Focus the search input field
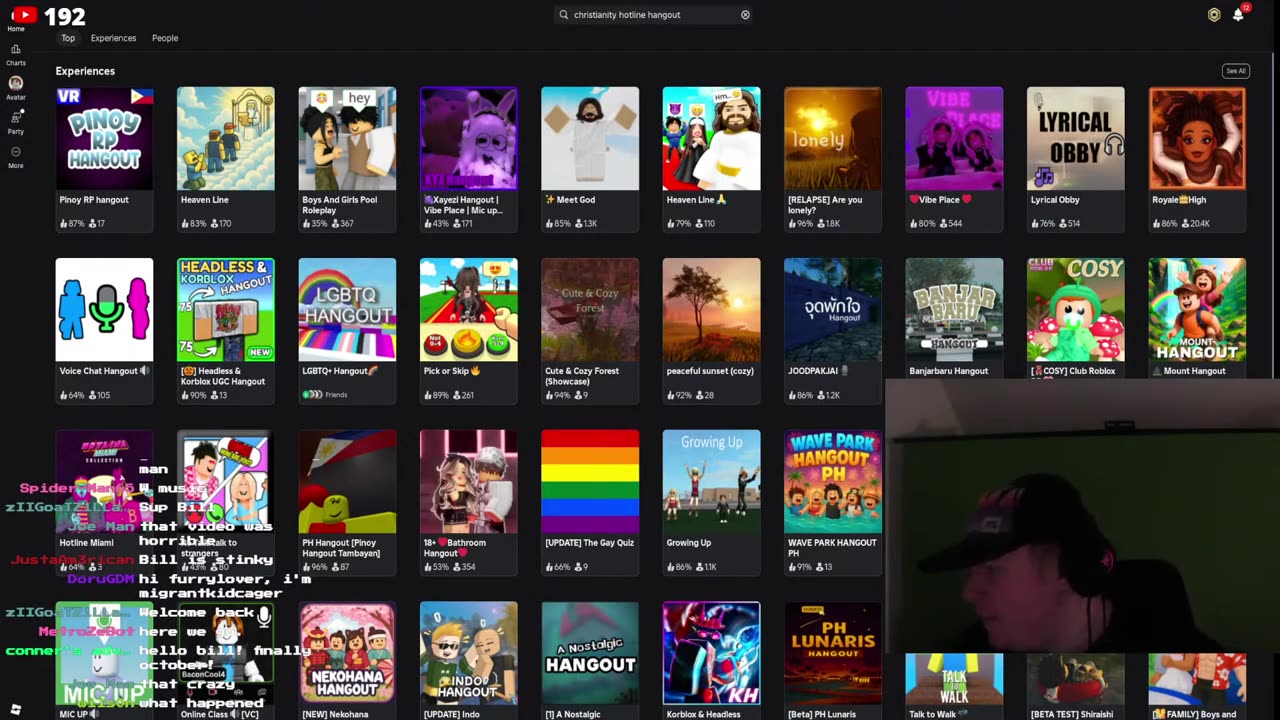Screen dimensions: 1280x720 (654, 15)
